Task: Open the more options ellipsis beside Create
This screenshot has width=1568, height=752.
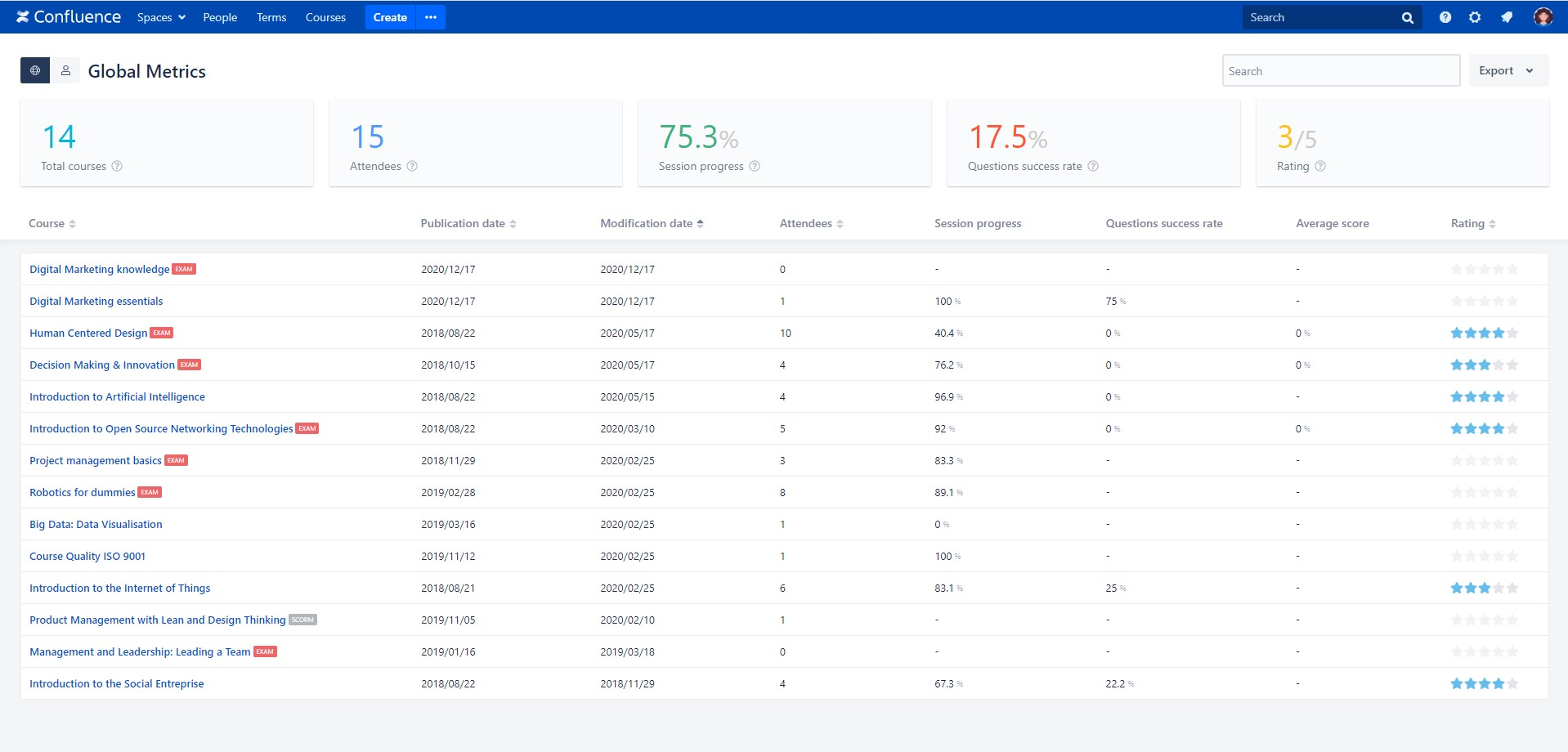Action: (x=431, y=17)
